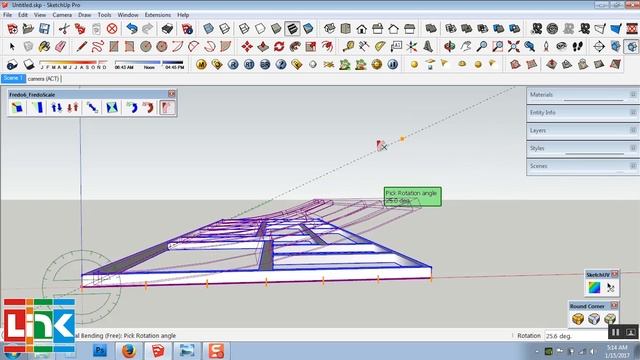Enable Shaded face style

(x=276, y=29)
